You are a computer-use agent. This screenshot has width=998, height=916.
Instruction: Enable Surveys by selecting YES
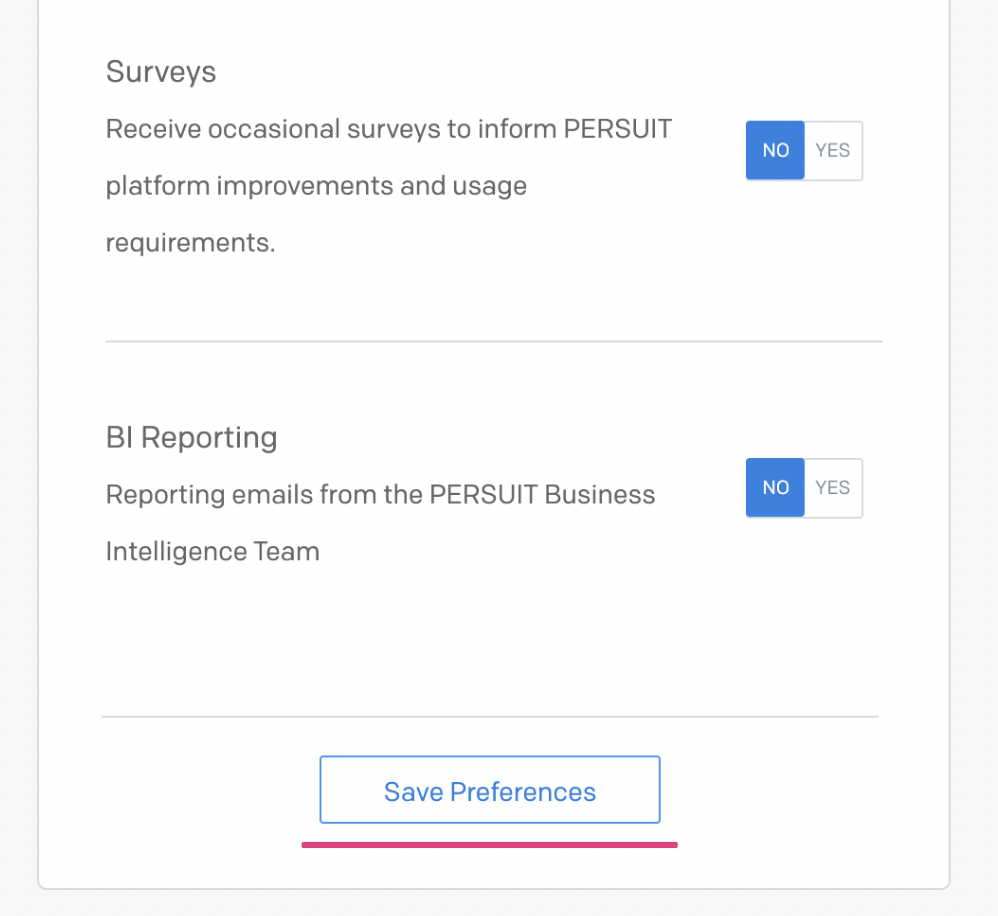pos(833,151)
